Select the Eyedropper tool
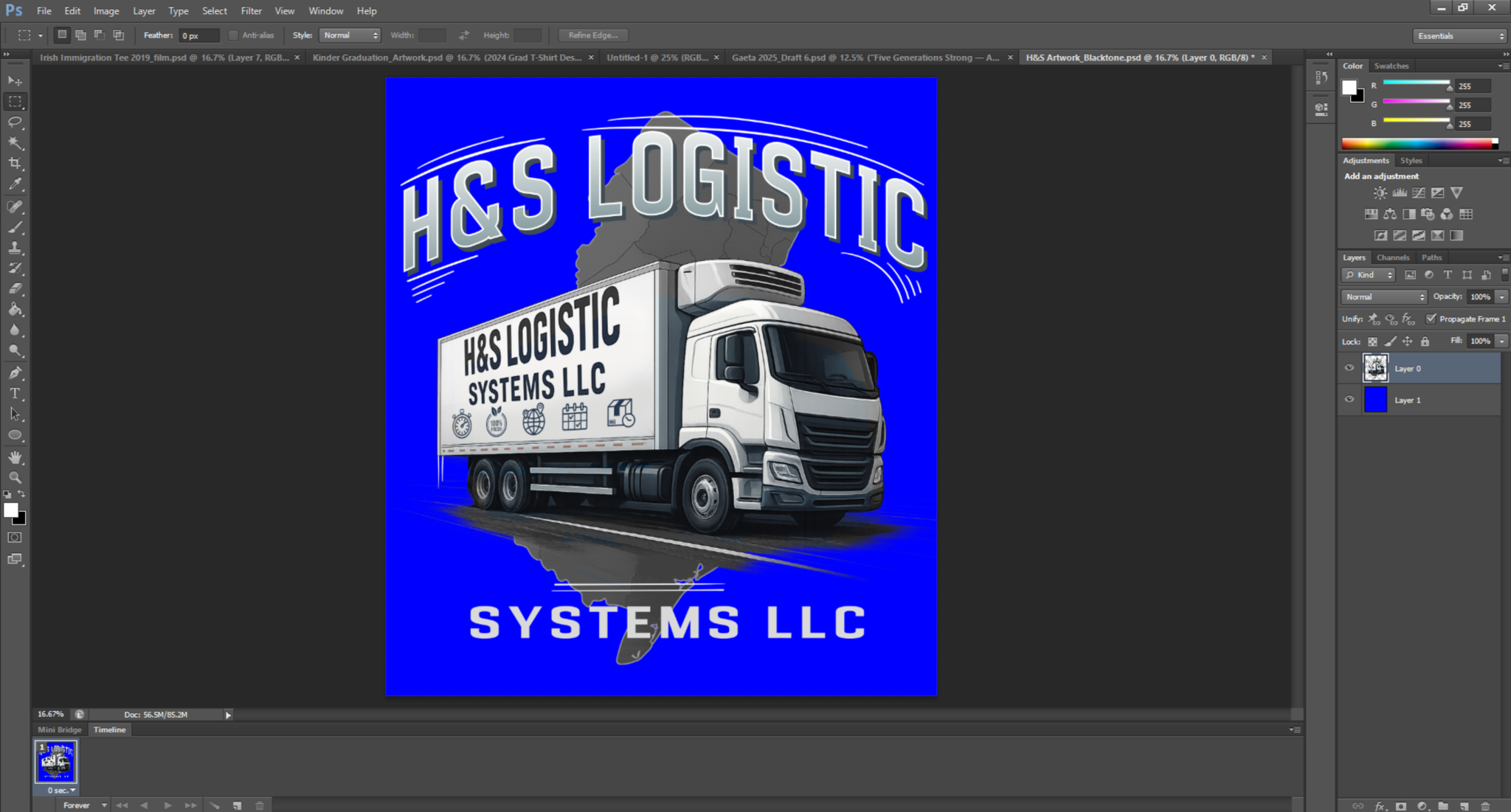This screenshot has height=812, width=1511. (x=15, y=184)
